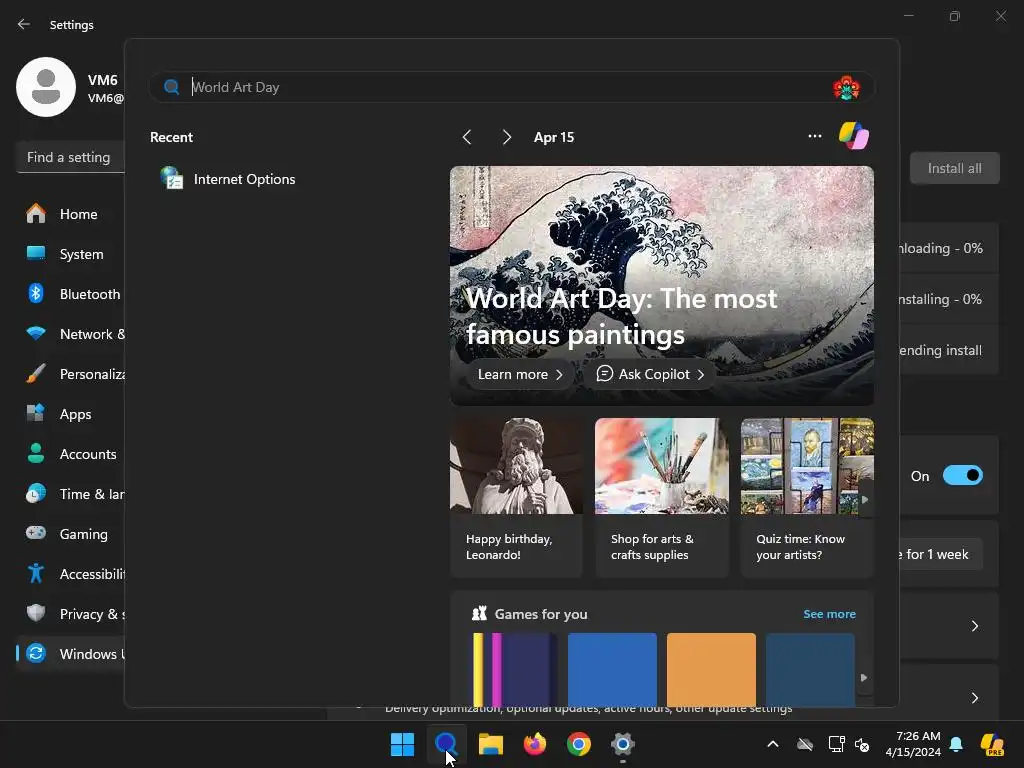Image resolution: width=1024 pixels, height=768 pixels.
Task: Open Personalization in Settings sidebar
Action: click(x=71, y=374)
